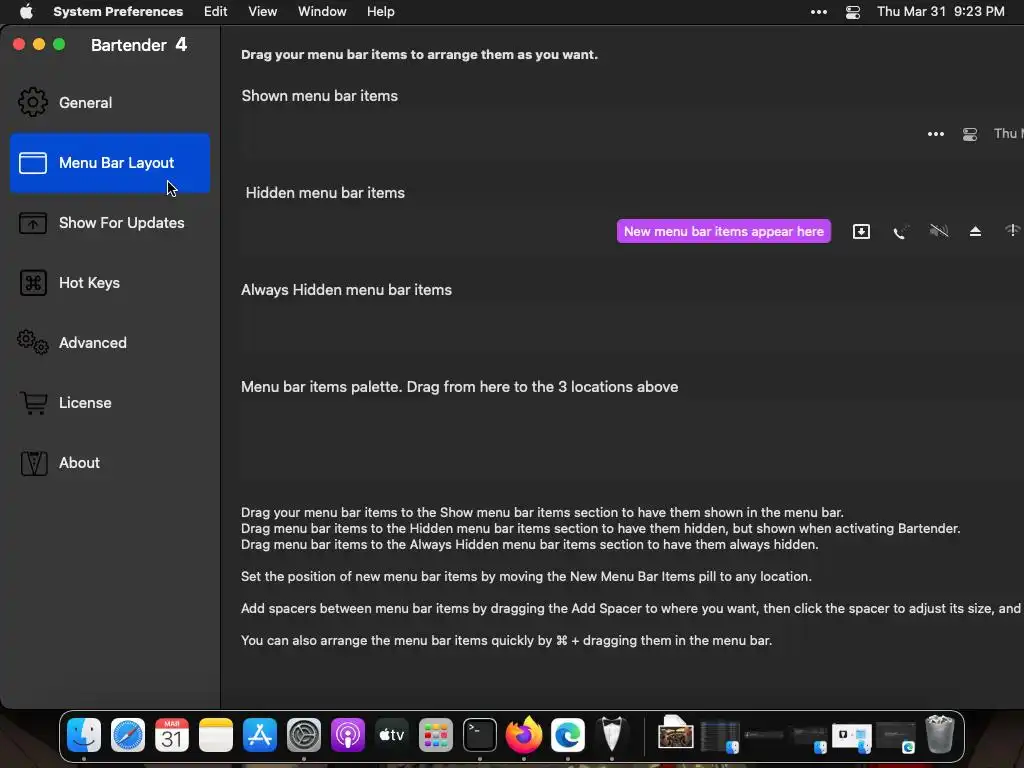Open the System Preferences app menu

(118, 12)
